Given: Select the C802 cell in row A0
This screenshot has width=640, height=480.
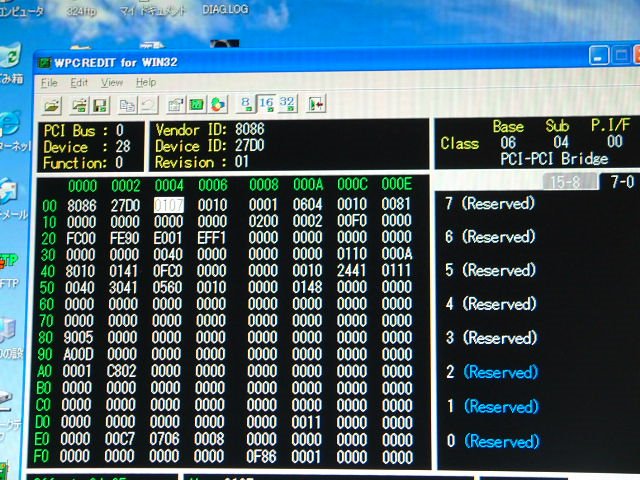Looking at the screenshot, I should tap(122, 371).
